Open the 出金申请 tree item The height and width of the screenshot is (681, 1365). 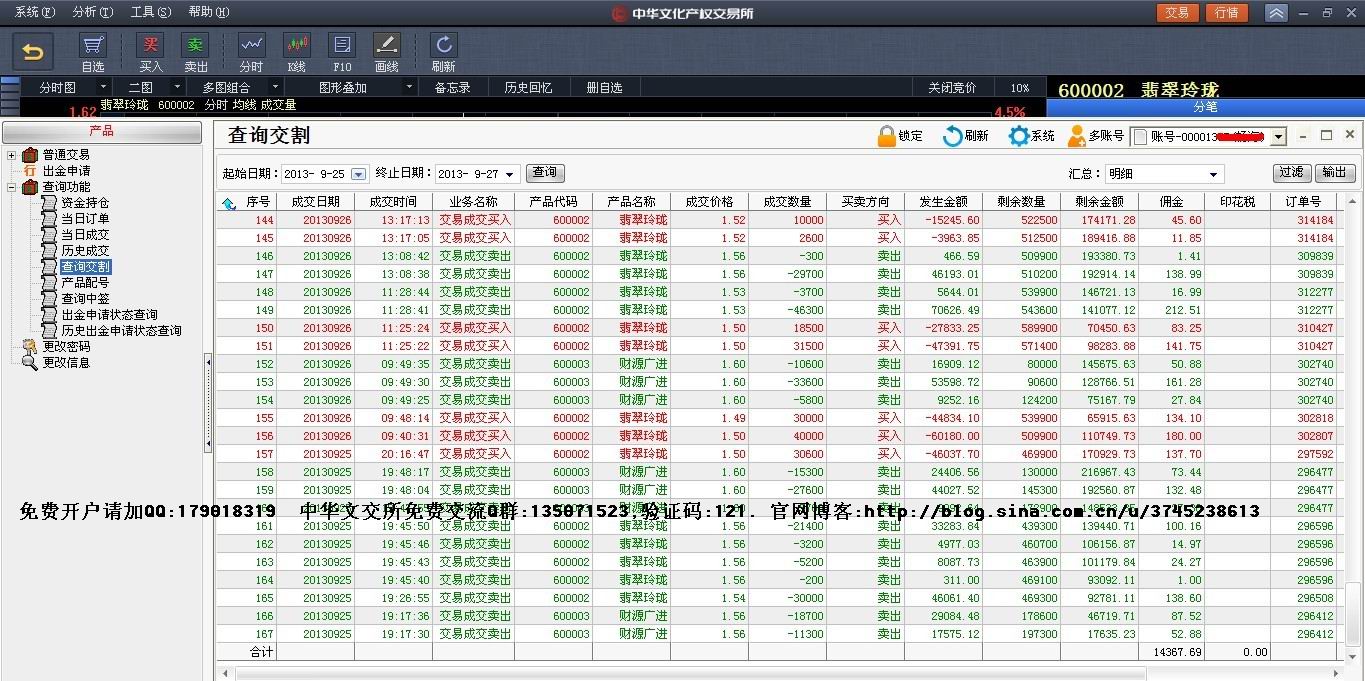pyautogui.click(x=66, y=170)
